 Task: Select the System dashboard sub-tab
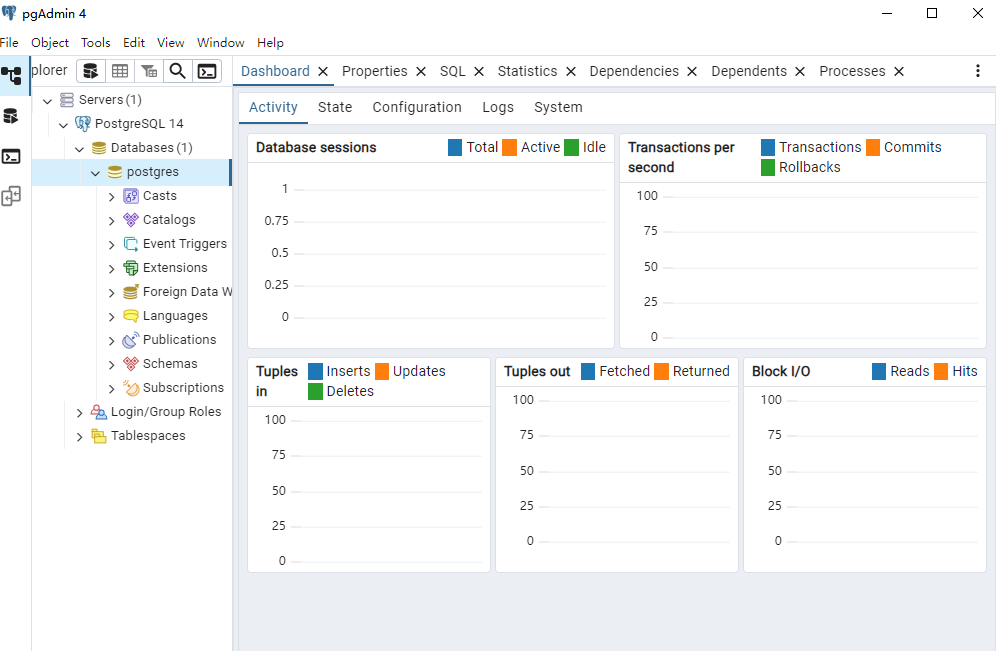[x=558, y=107]
